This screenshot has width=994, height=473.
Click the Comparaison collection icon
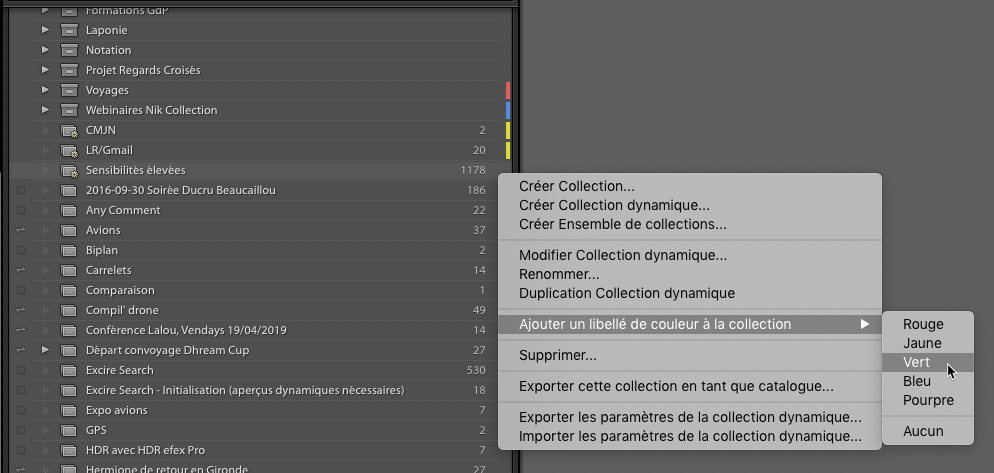pos(68,290)
